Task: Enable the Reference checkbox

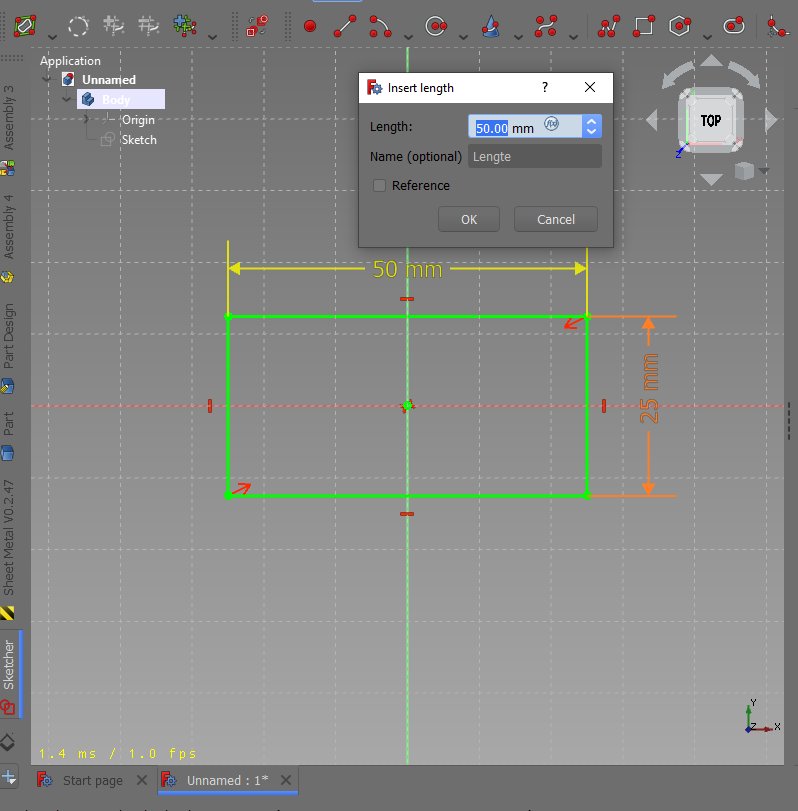Action: [x=380, y=185]
